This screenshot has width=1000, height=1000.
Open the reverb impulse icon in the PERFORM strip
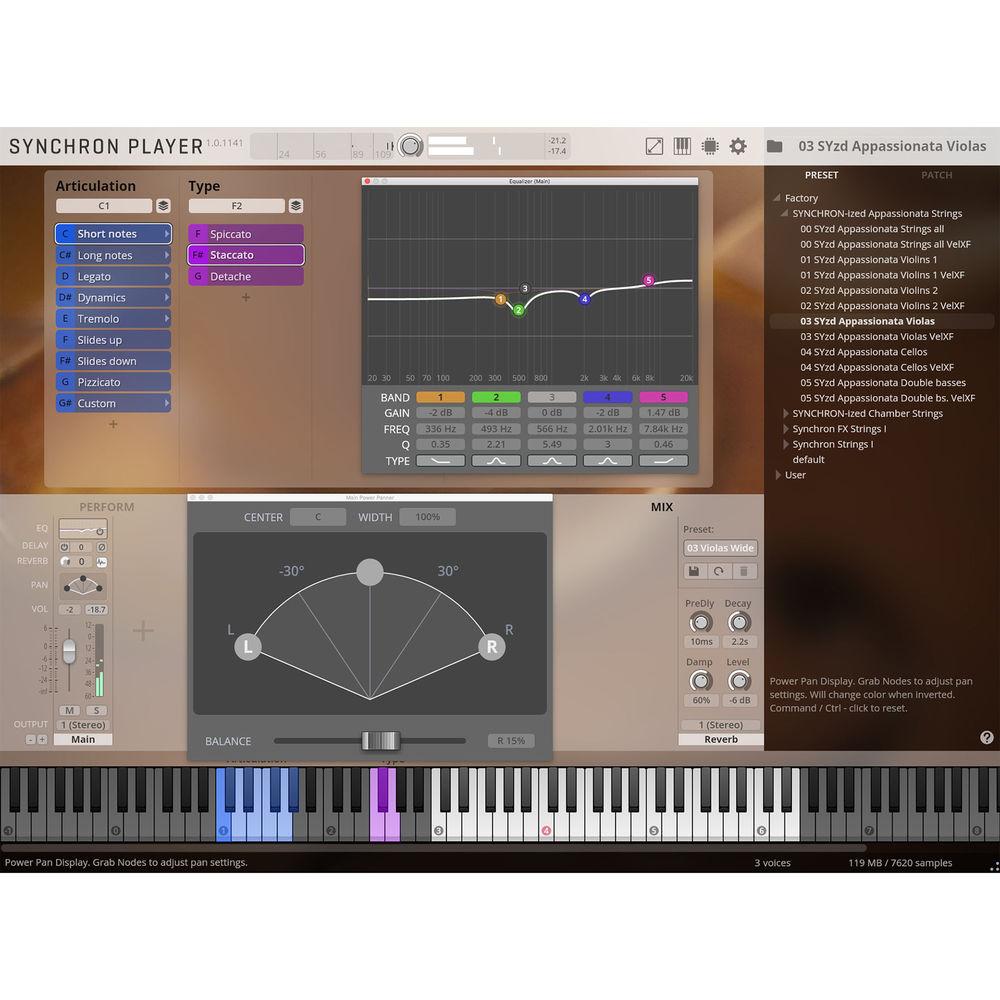point(101,562)
